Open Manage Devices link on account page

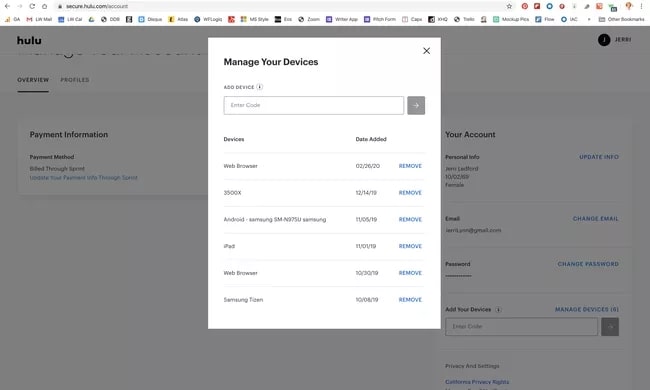coord(587,309)
